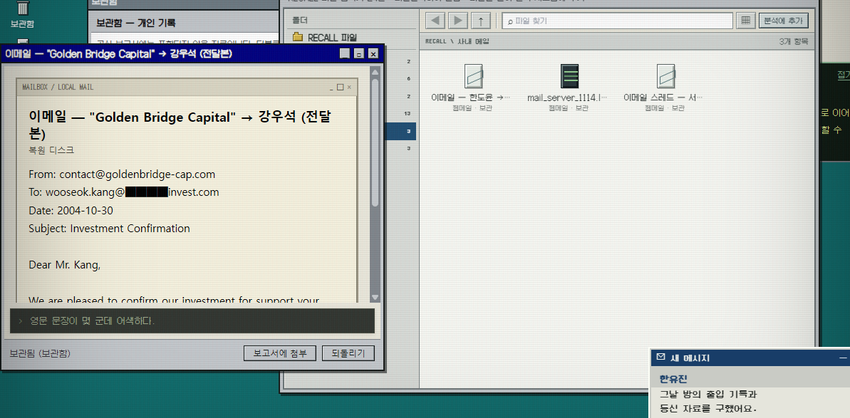Click the Date: 2004-10-30 line
This screenshot has width=850, height=418.
click(x=71, y=210)
